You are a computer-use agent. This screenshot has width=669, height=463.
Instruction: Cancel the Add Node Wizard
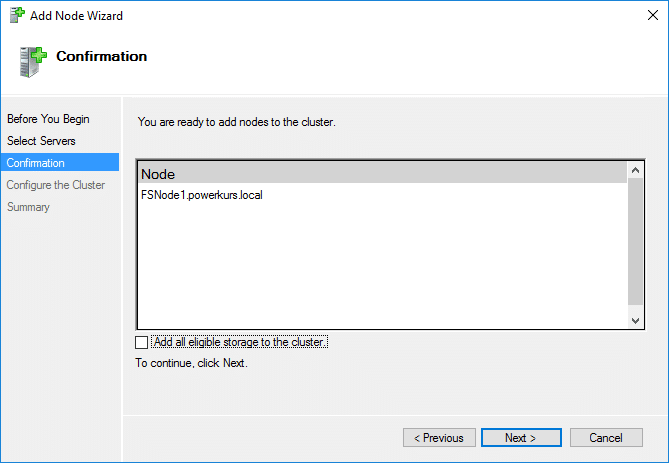606,438
